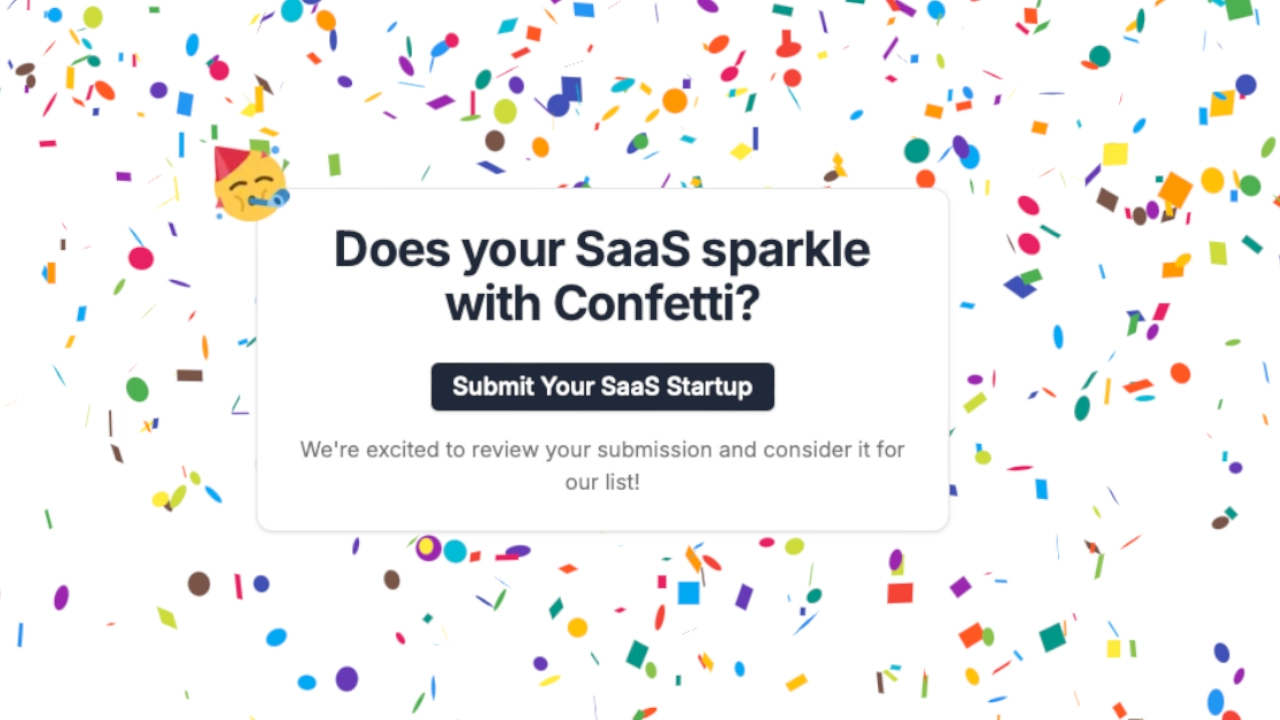The image size is (1280, 720).
Task: Click the cyan confetti dot beside the ringed yellow dot
Action: click(455, 550)
